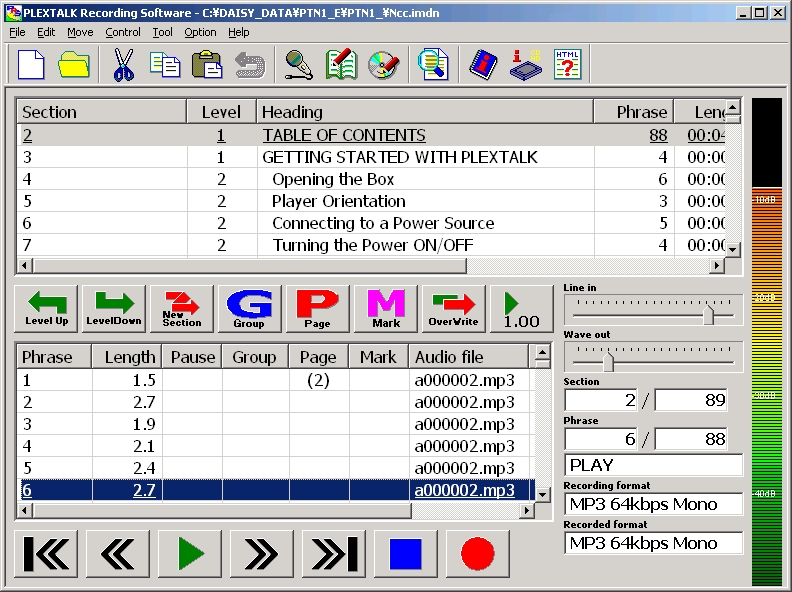Image resolution: width=792 pixels, height=592 pixels.
Task: Click the PLAY status field
Action: pyautogui.click(x=653, y=465)
